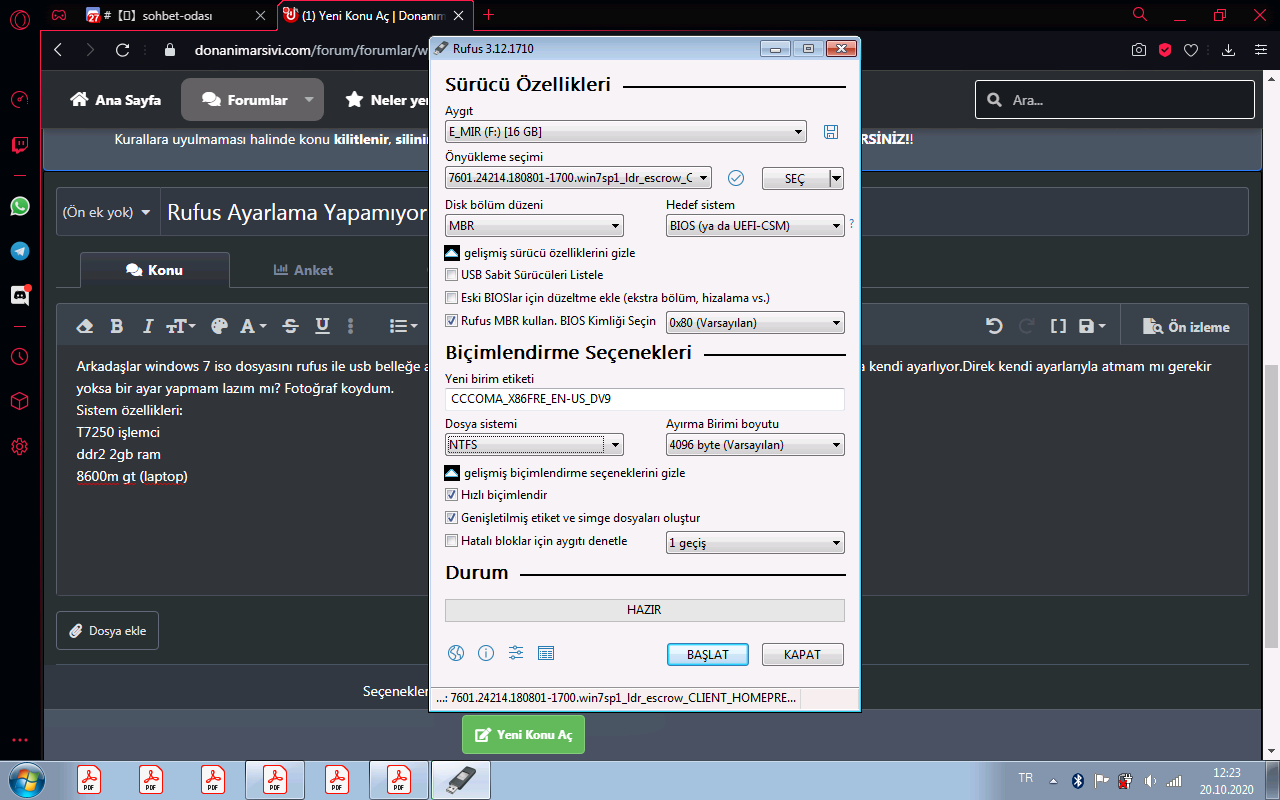
Task: Open the Hedef sistem dropdown
Action: click(x=755, y=226)
